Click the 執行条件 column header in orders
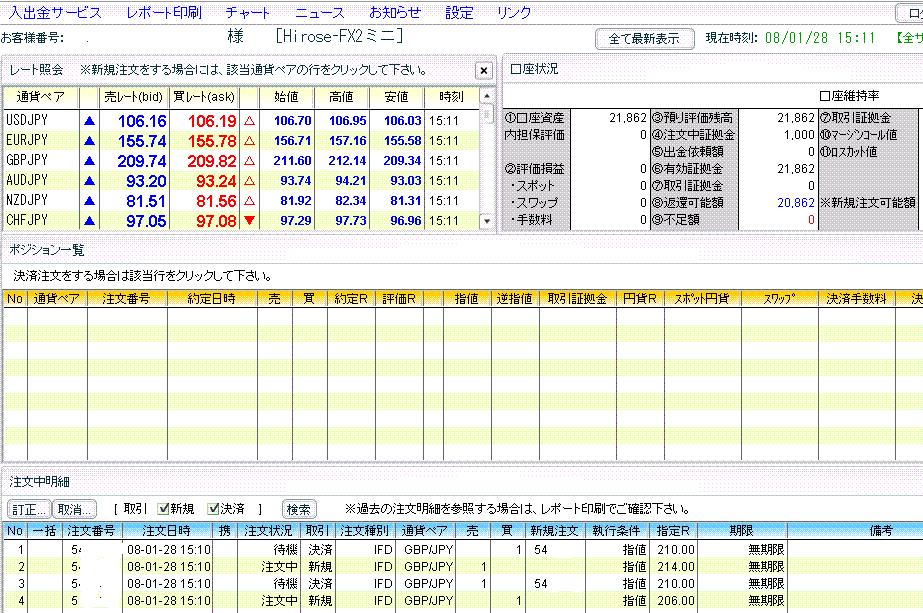Image resolution: width=923 pixels, height=613 pixels. 616,531
